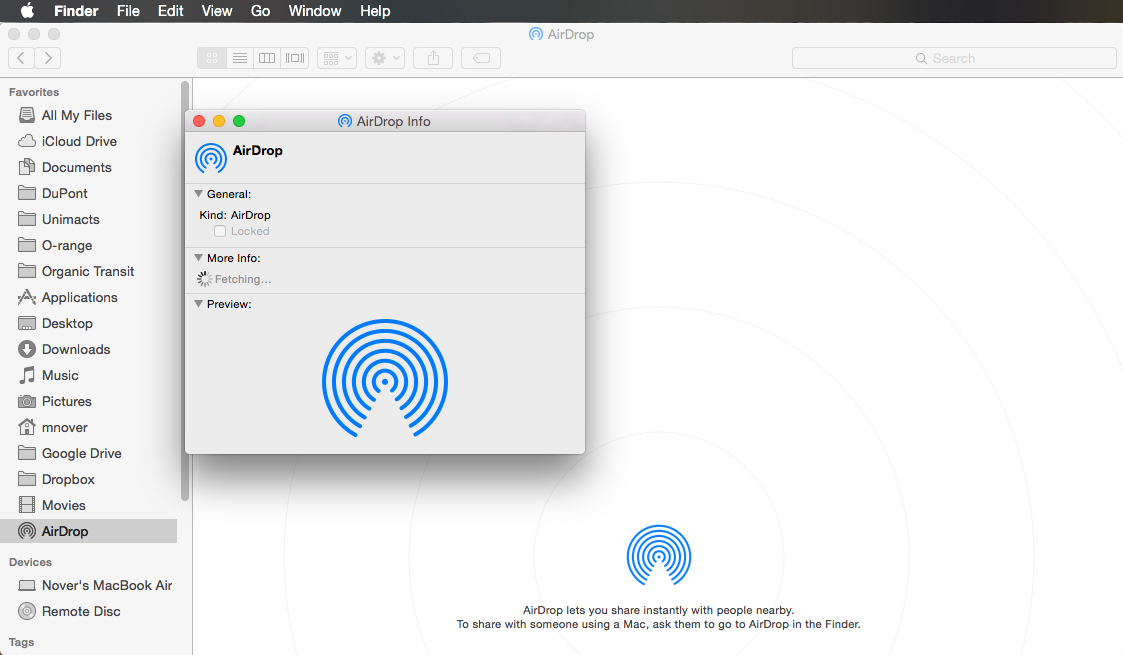
Task: Open iCloud Drive in sidebar
Action: (x=89, y=141)
